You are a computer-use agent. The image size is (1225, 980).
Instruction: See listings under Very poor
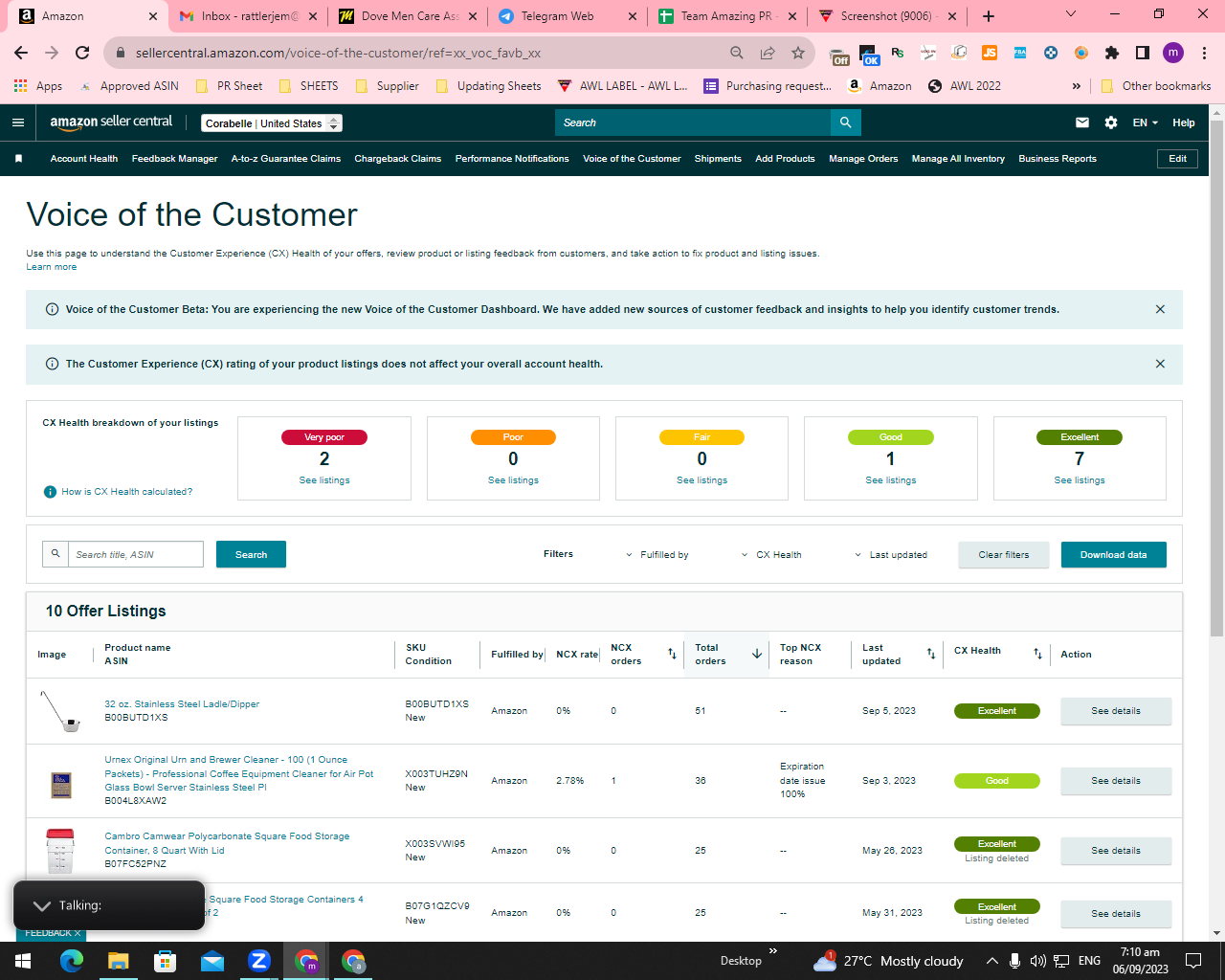coord(324,480)
